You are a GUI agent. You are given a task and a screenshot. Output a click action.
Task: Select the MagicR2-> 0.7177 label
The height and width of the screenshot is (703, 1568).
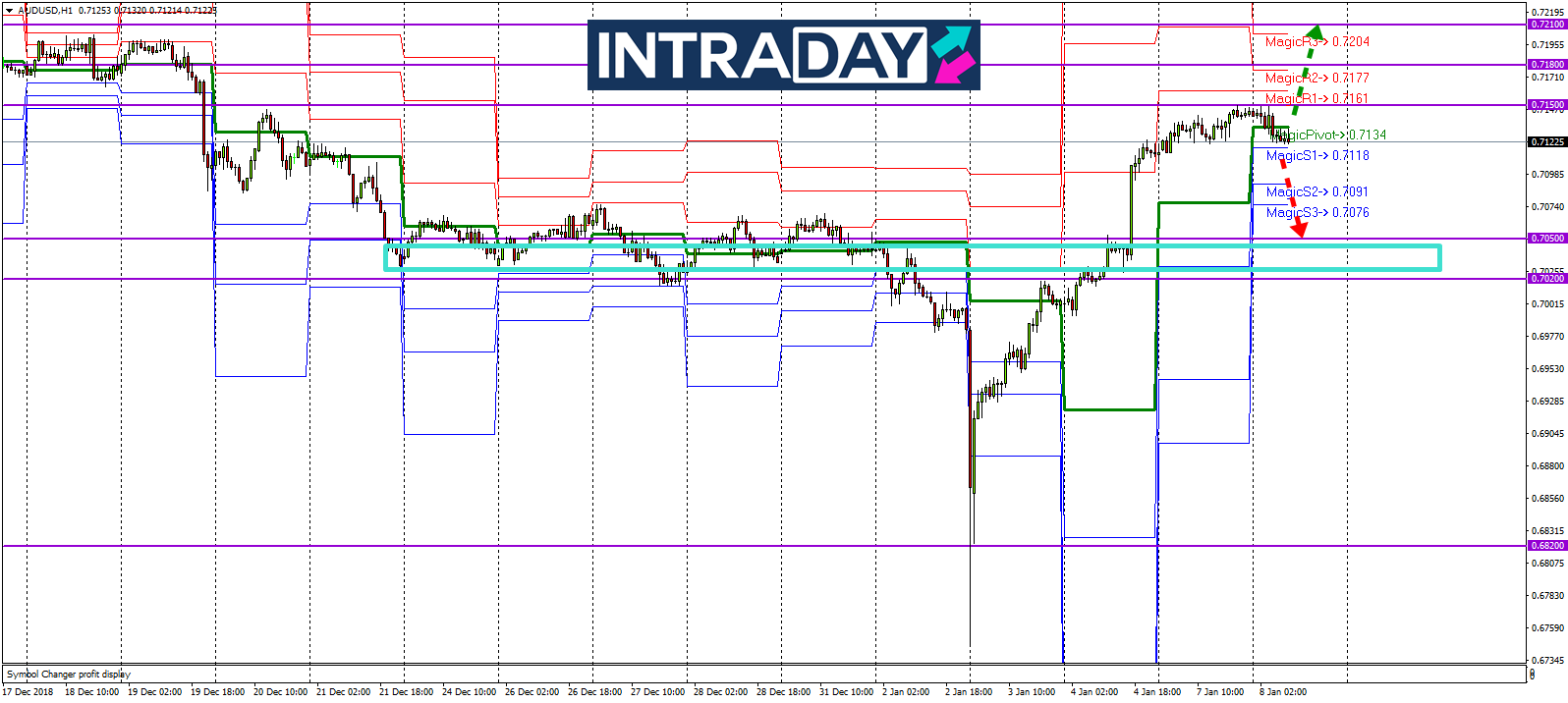click(x=1317, y=78)
